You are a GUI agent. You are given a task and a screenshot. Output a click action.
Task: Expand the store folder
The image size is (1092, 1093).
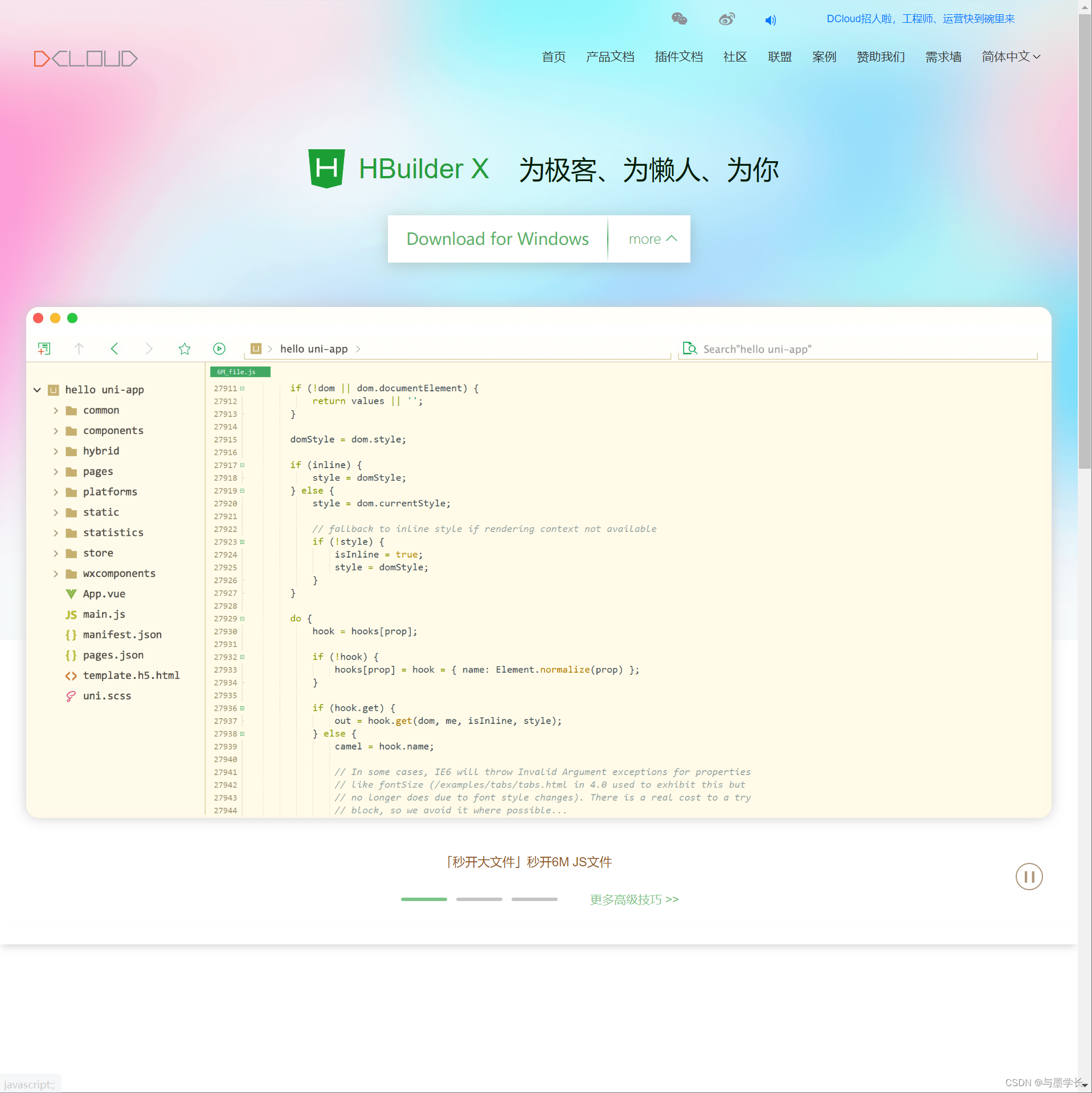pyautogui.click(x=56, y=554)
